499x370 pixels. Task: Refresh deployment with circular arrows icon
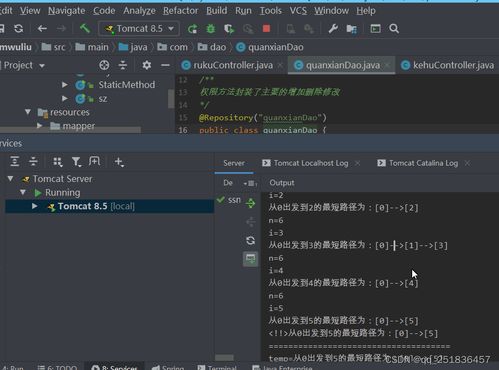(250, 240)
